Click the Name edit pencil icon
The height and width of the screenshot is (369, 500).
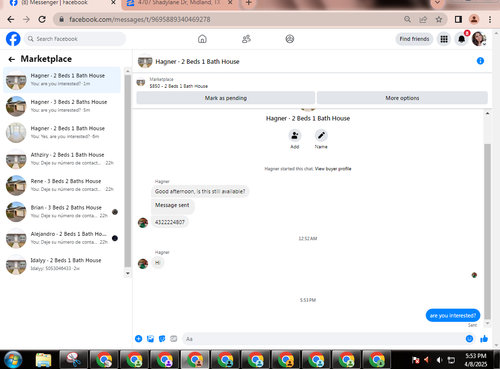321,135
